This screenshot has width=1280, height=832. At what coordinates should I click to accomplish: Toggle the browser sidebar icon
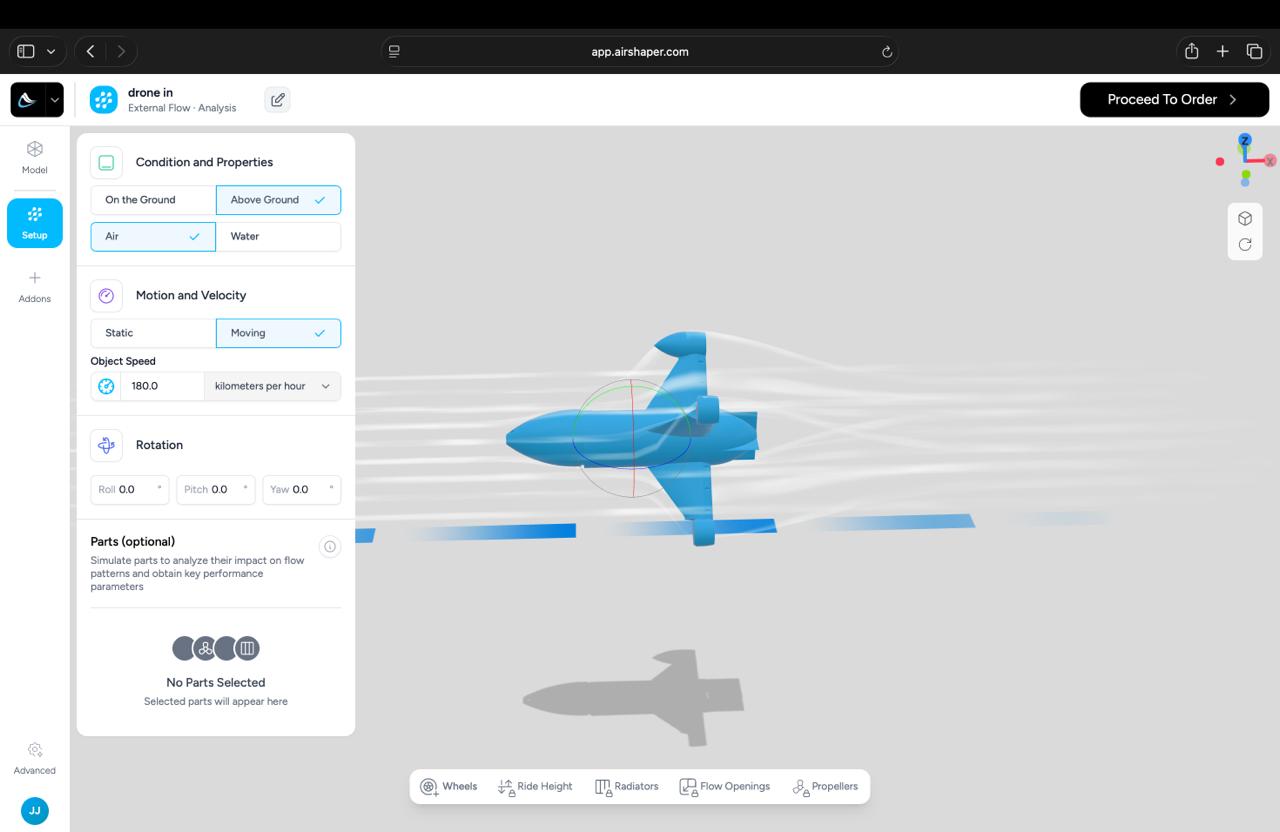[26, 52]
